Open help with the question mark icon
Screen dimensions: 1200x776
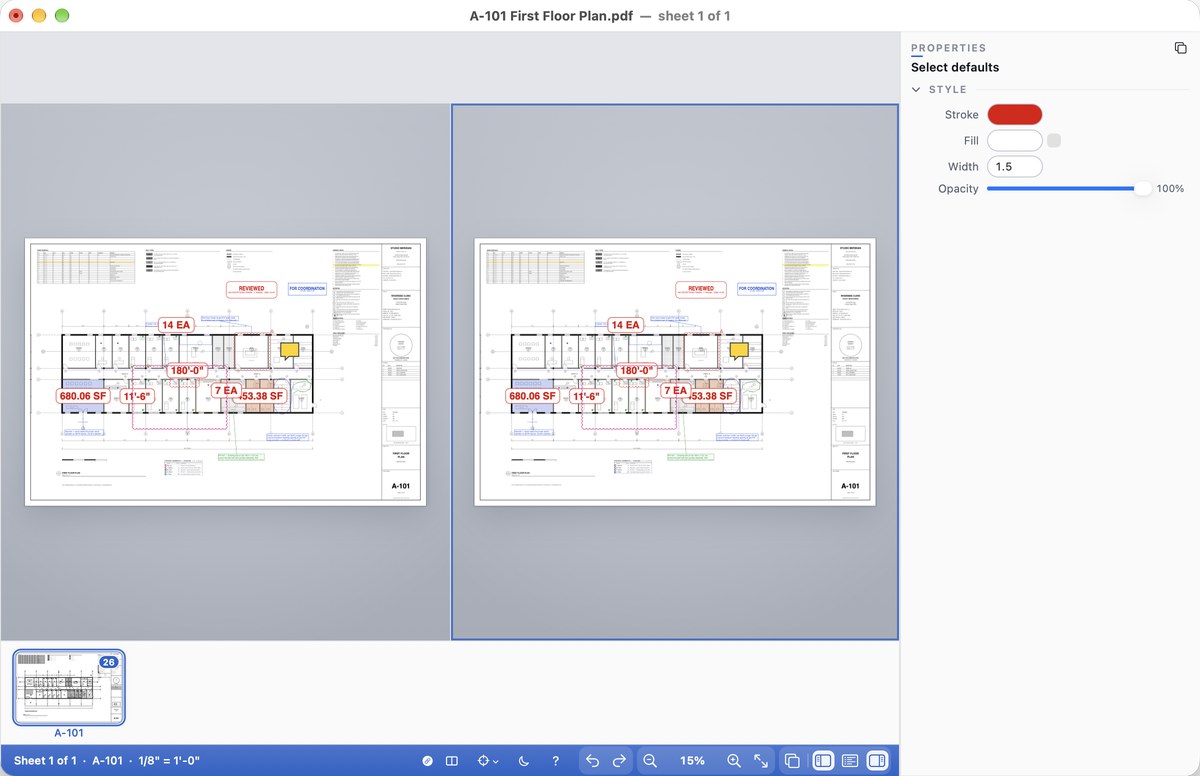556,761
